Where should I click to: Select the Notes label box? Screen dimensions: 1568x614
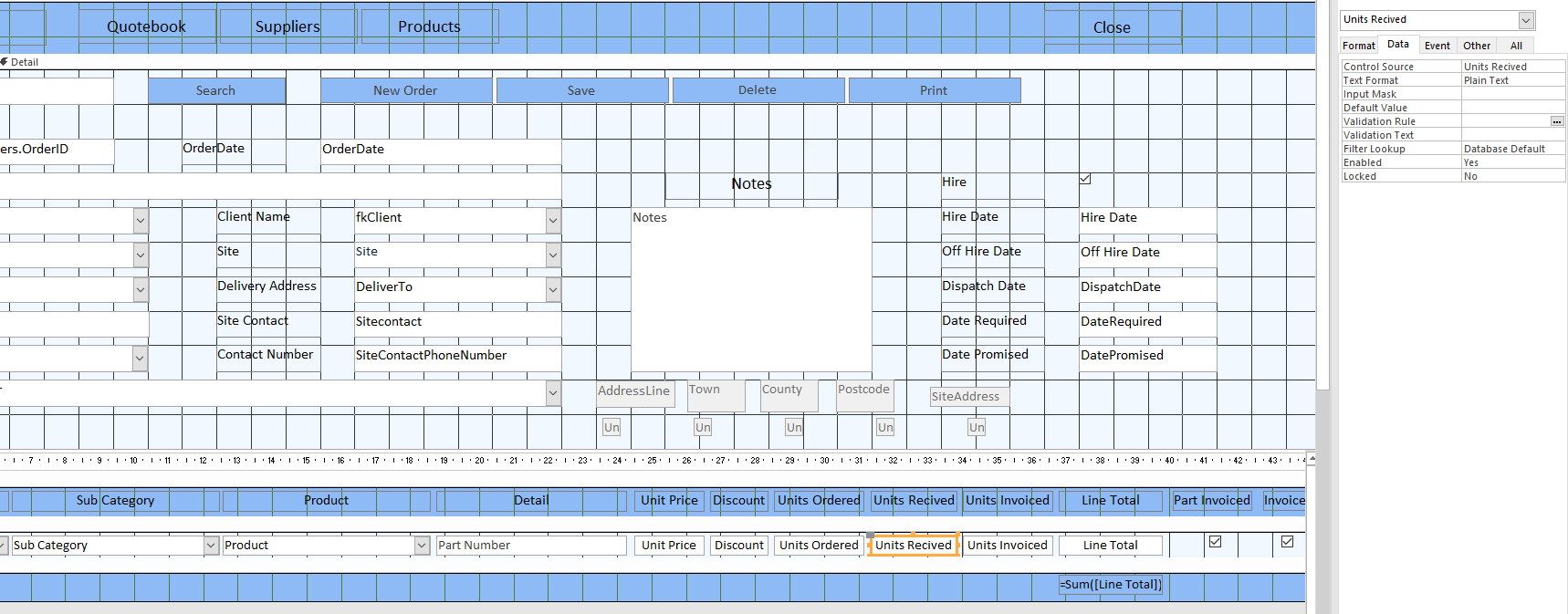(751, 184)
